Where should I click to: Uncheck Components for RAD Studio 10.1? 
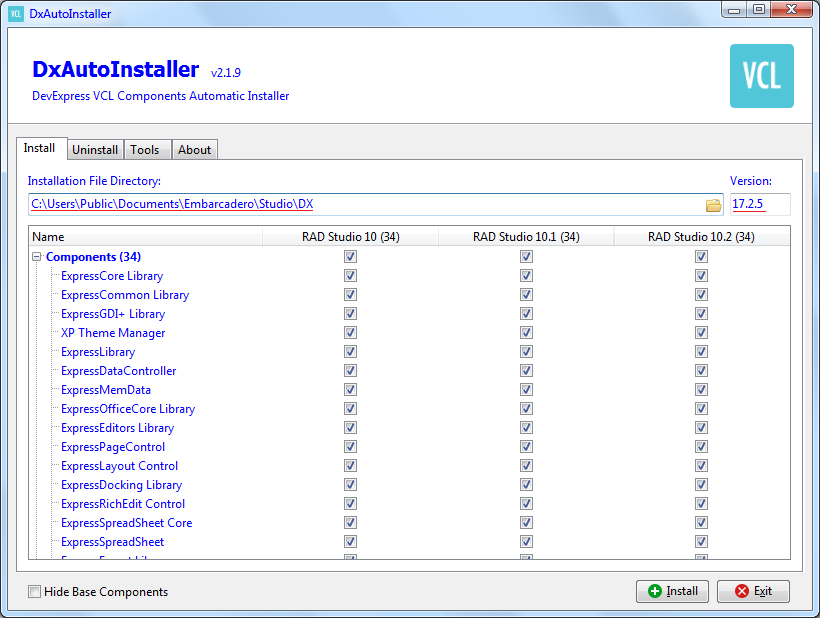[x=526, y=257]
